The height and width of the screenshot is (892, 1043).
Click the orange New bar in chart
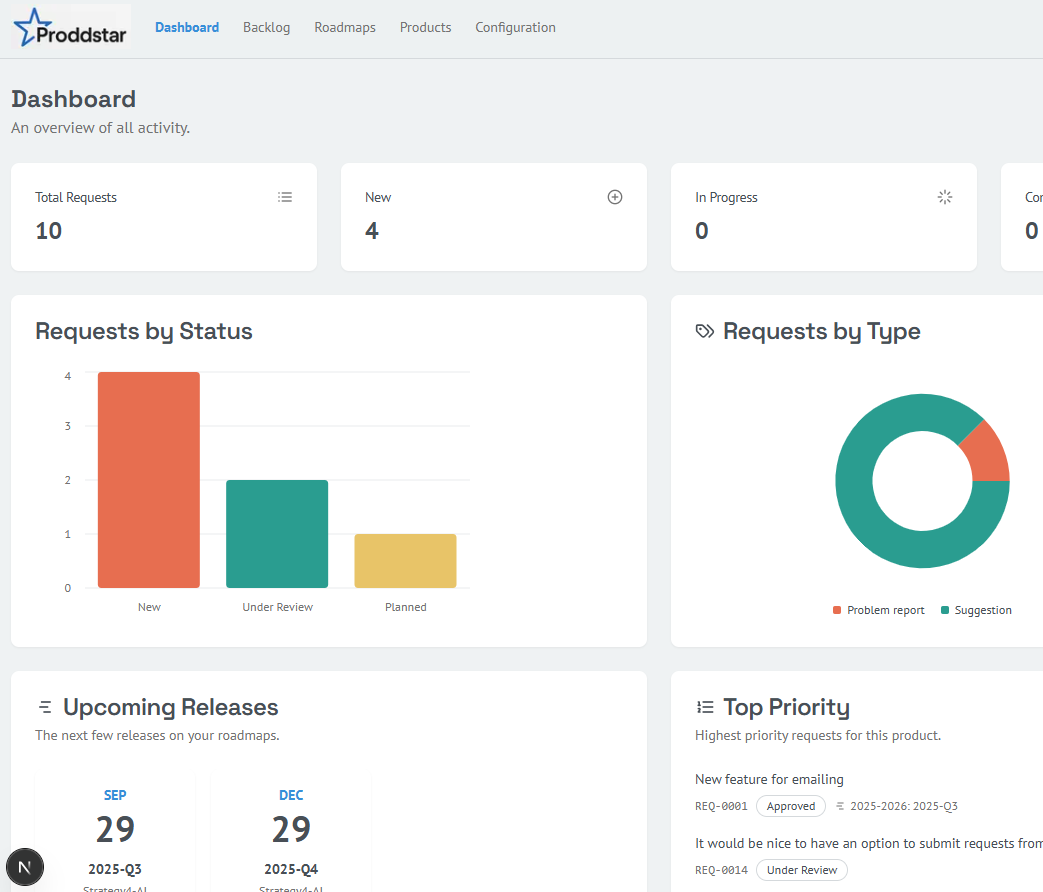point(149,480)
